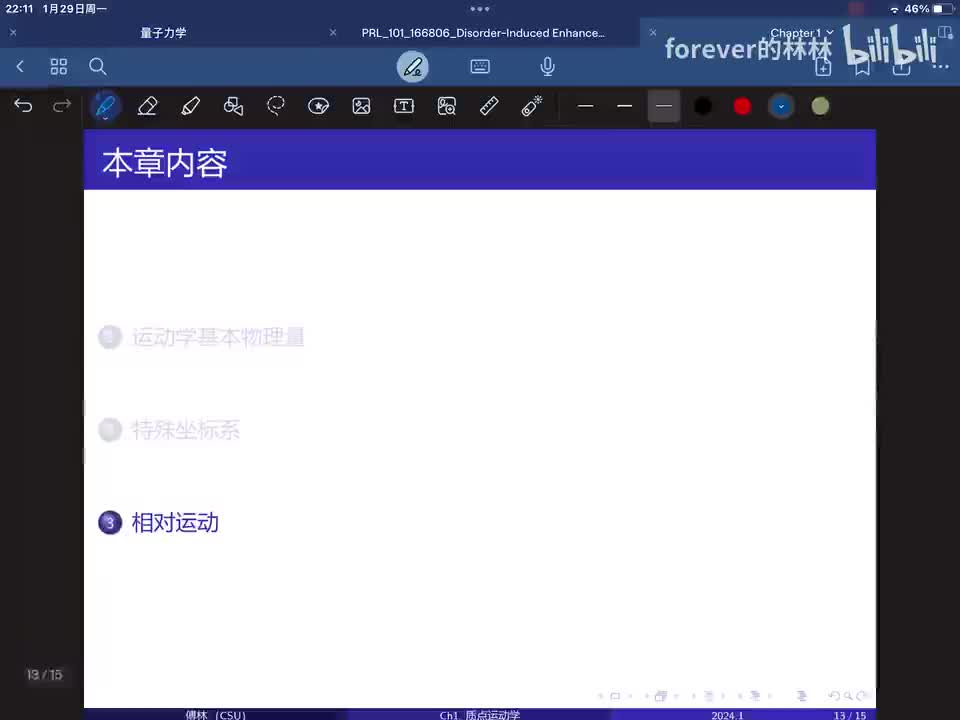Check the battery status at 46%
This screenshot has height=720, width=960.
point(929,9)
